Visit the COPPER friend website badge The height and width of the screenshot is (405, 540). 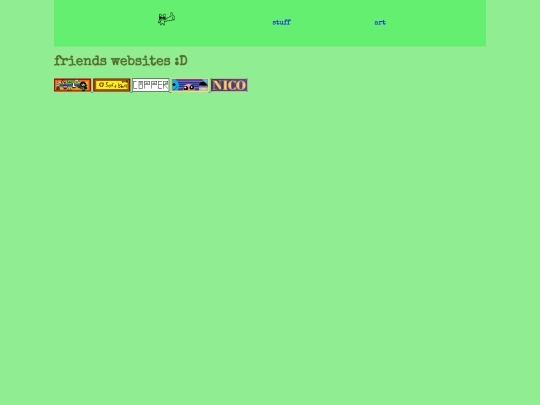tap(151, 85)
